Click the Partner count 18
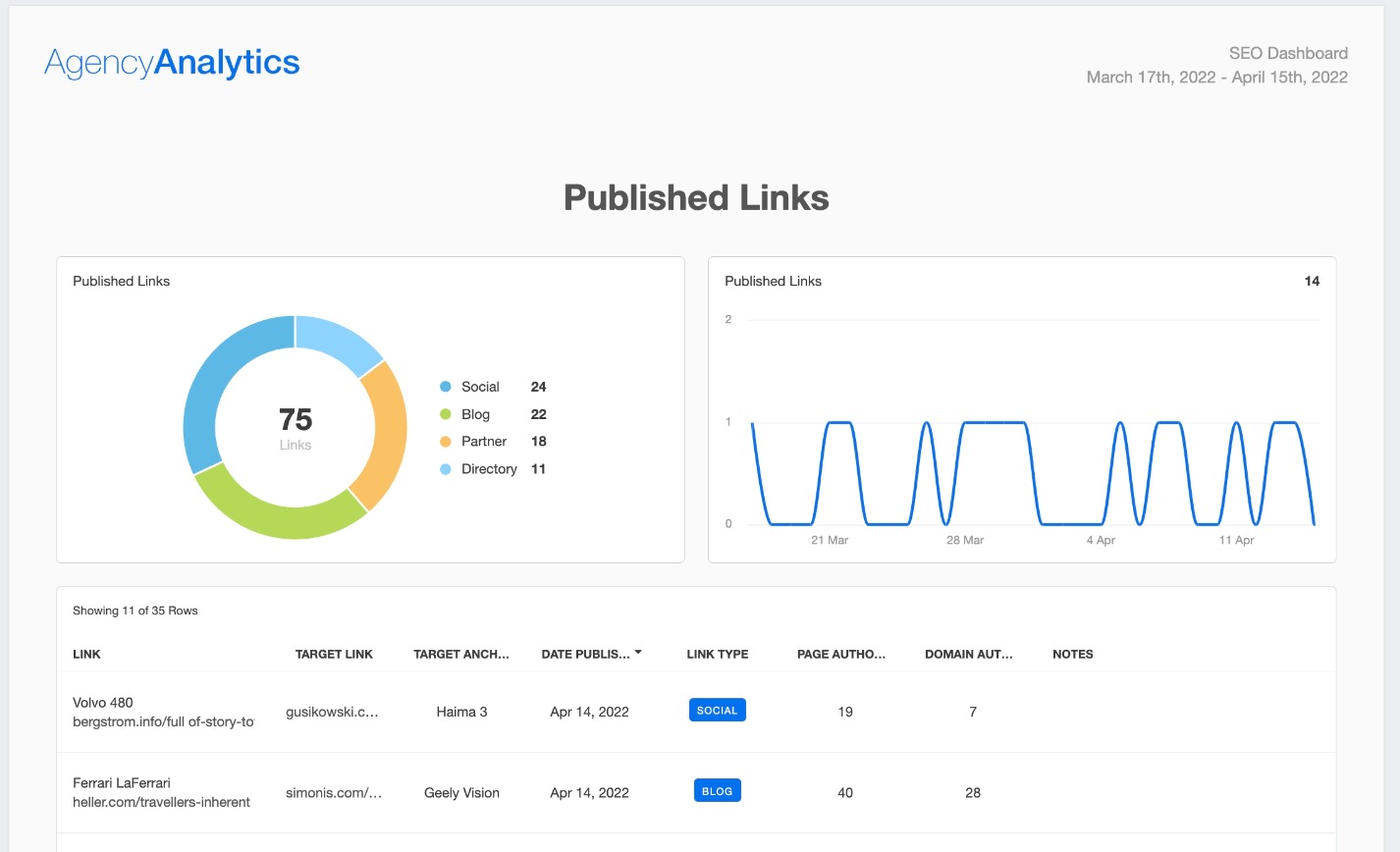The width and height of the screenshot is (1400, 852). (539, 442)
